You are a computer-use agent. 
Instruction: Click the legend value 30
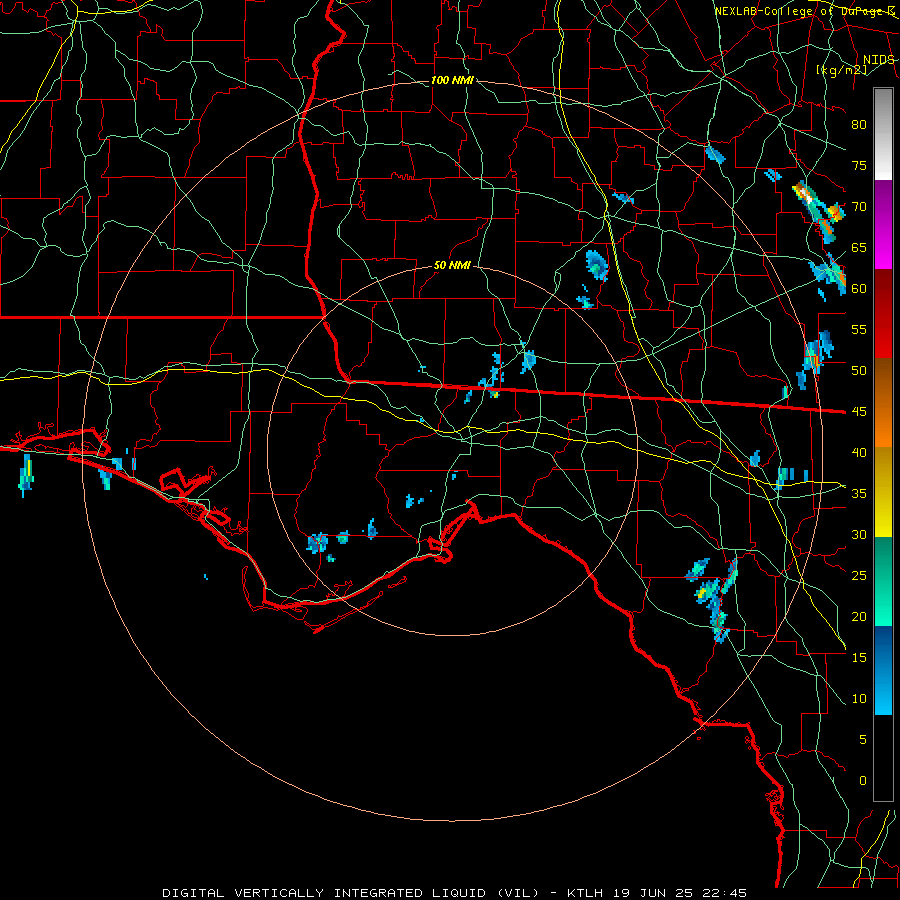tap(859, 535)
